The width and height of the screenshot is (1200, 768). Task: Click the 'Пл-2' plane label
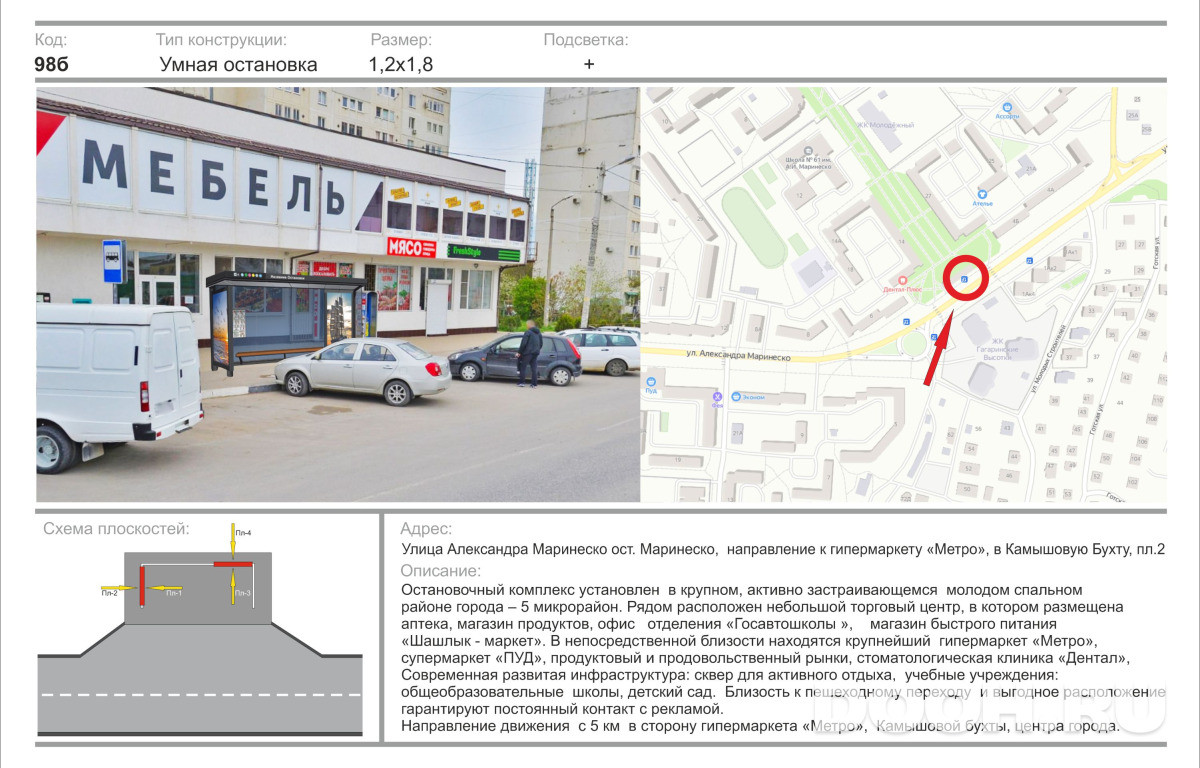(x=109, y=594)
